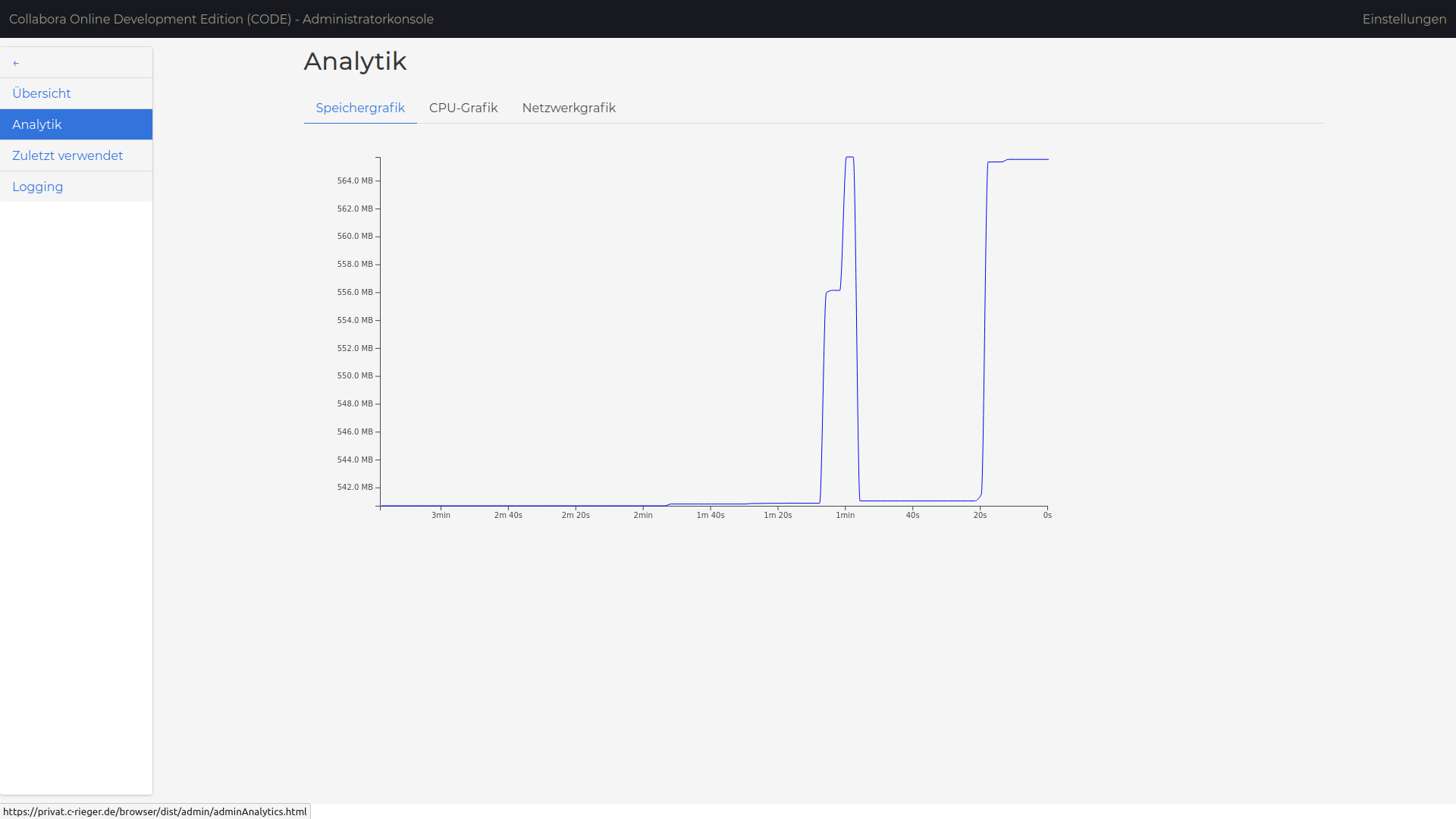This screenshot has width=1456, height=819.
Task: Click the 20s time axis label
Action: tap(980, 515)
